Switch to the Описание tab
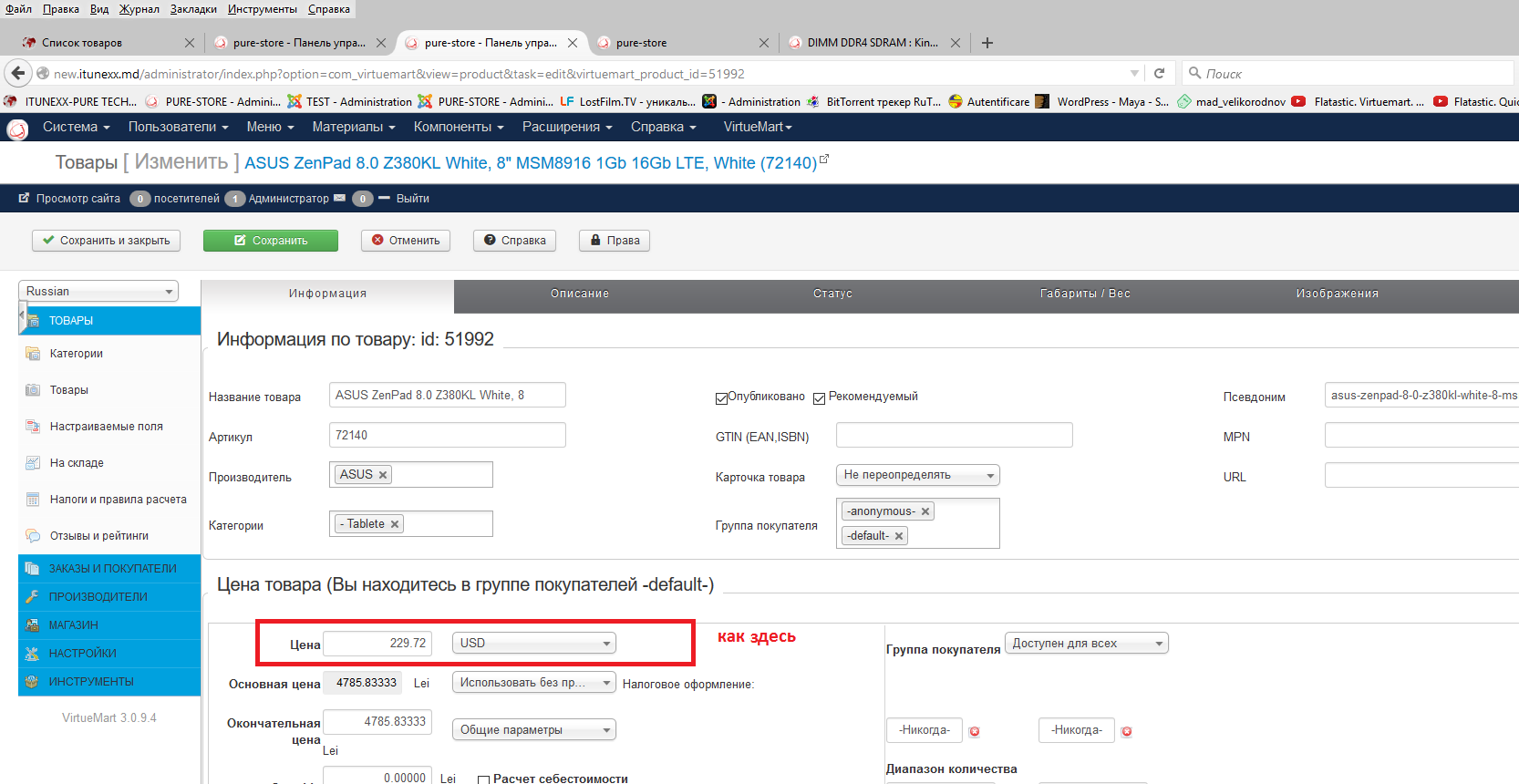Screen dimensions: 1519x784 (580, 294)
